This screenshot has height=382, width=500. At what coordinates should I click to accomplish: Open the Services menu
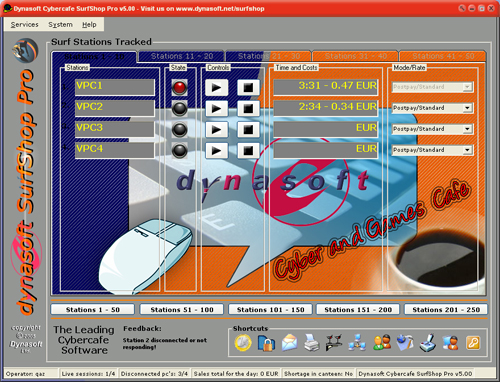click(x=24, y=25)
